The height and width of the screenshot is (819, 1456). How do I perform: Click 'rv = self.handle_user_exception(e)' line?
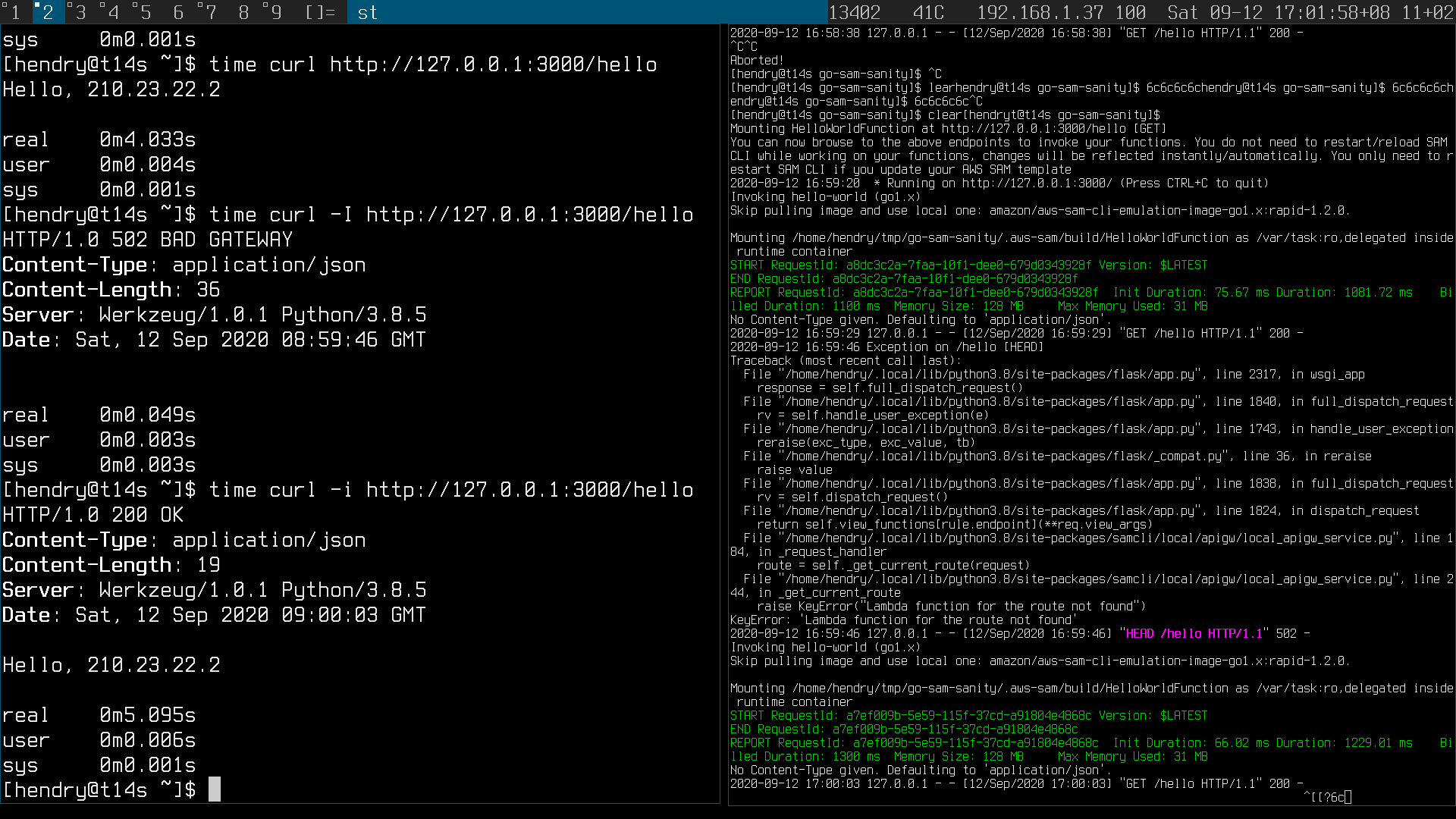(x=873, y=416)
